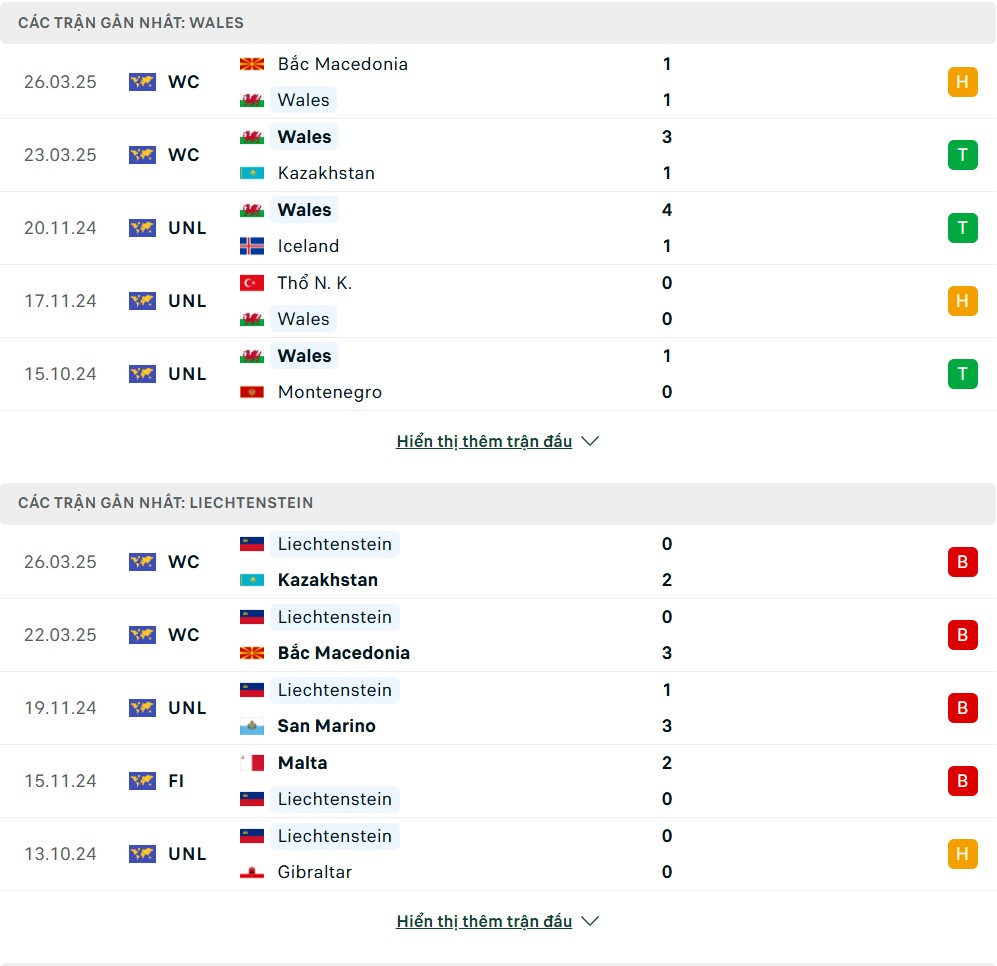Click the Malta flag icon
This screenshot has width=997, height=966.
pyautogui.click(x=252, y=763)
